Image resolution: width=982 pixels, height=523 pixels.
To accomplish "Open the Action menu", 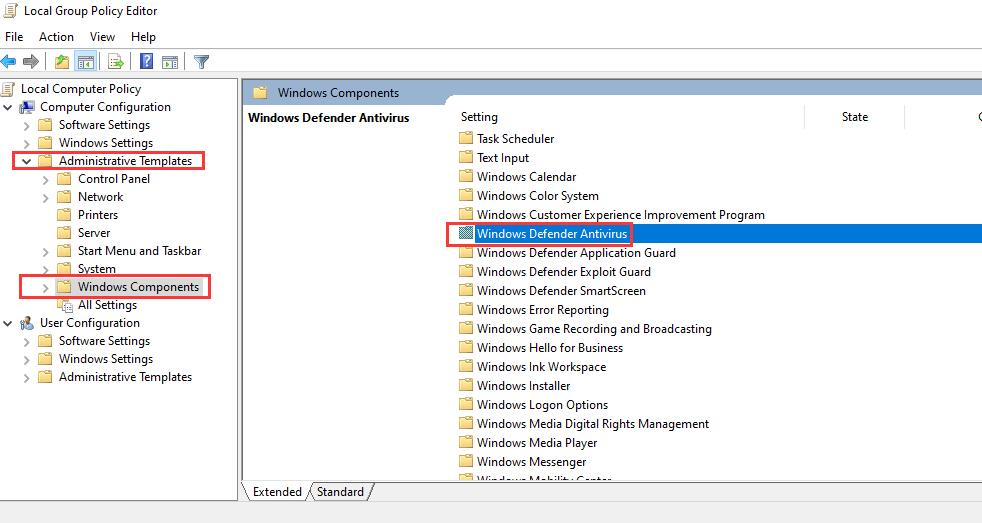I will pyautogui.click(x=56, y=37).
